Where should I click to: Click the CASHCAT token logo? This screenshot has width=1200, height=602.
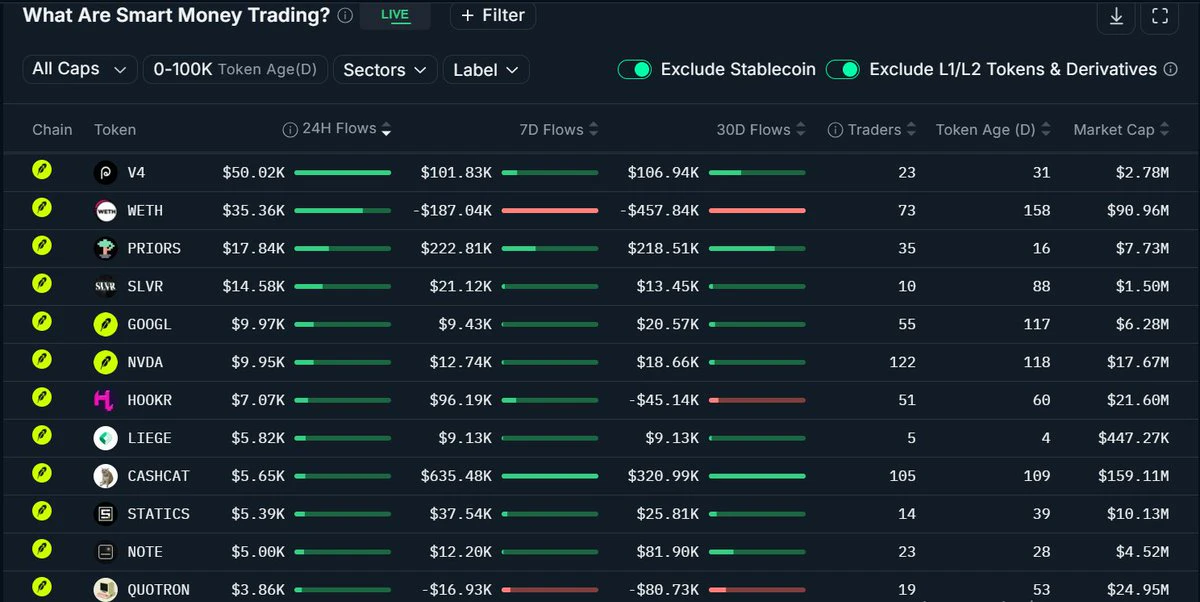coord(105,476)
